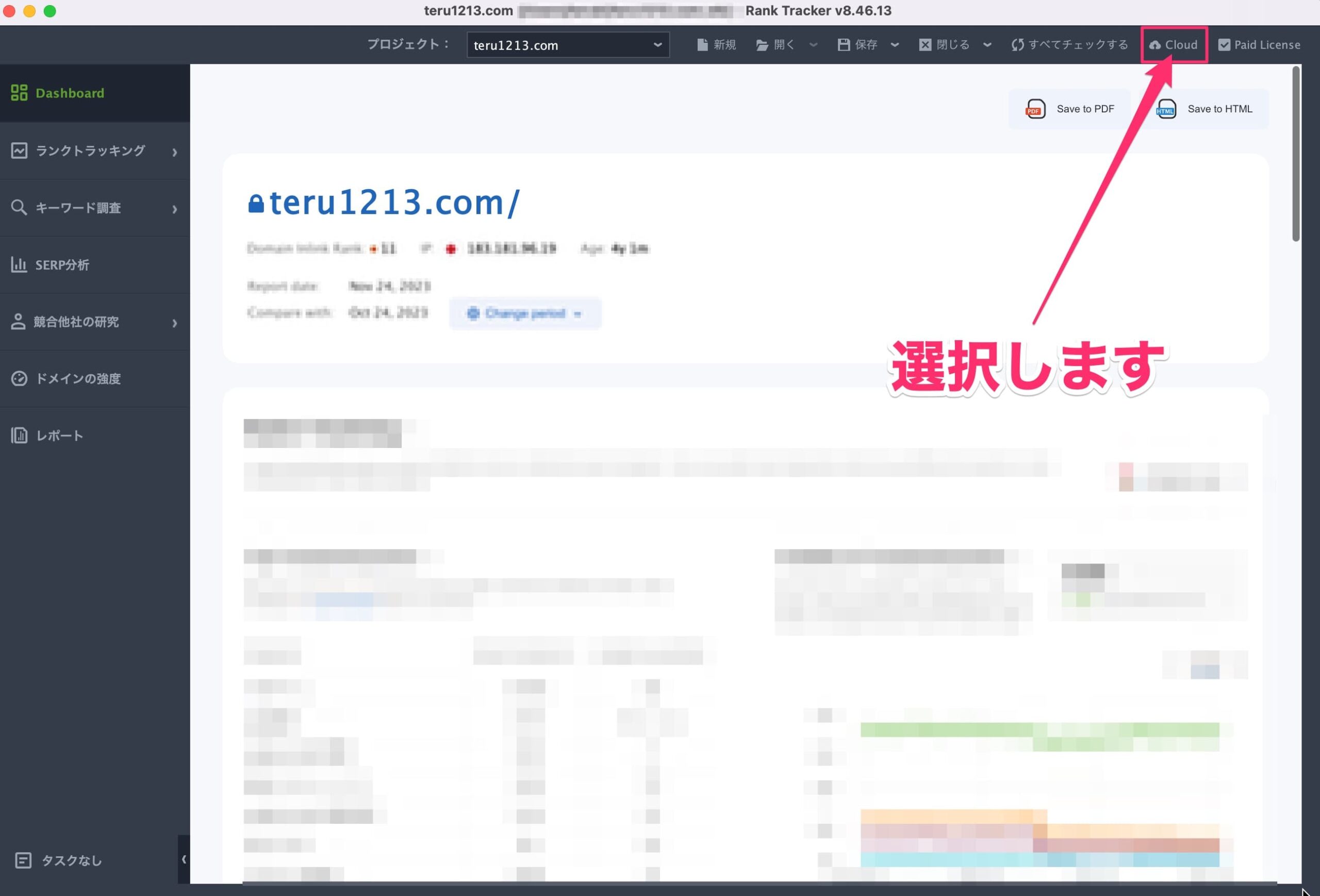Toggle the Paid License checkbox
This screenshot has height=896, width=1320.
(1225, 45)
